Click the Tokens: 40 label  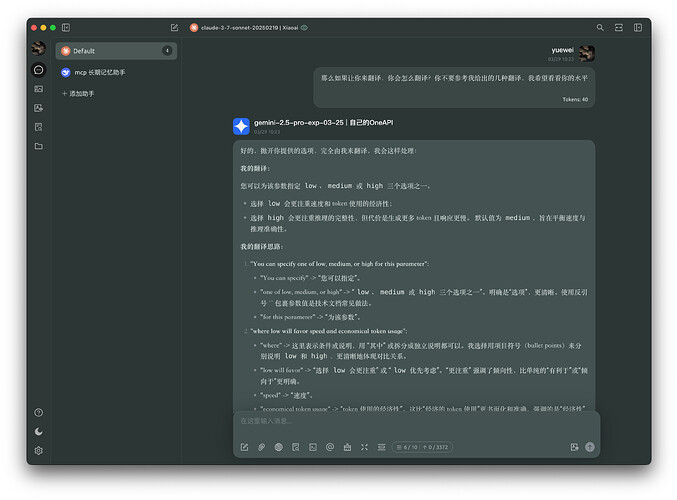[575, 99]
